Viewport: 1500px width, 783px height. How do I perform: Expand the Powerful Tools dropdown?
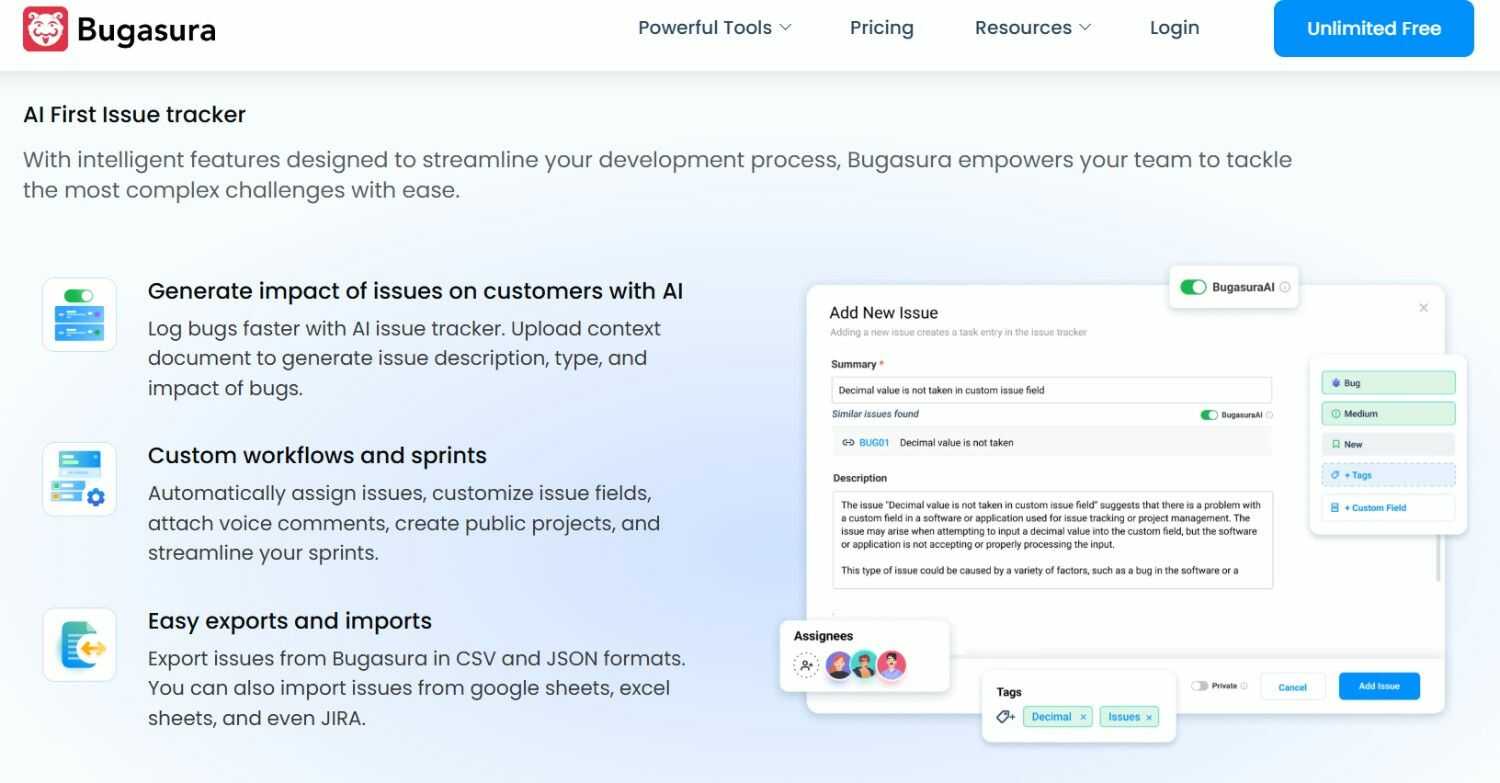tap(714, 28)
